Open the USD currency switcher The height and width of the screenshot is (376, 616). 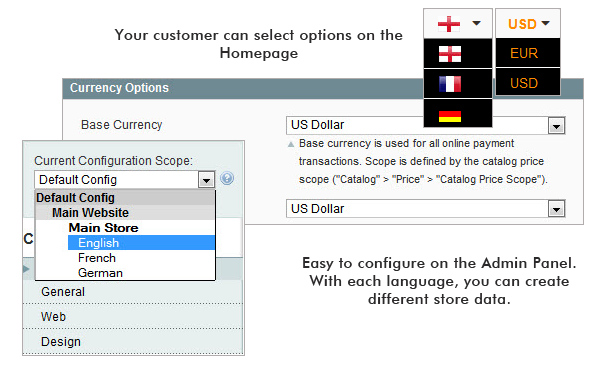tap(528, 24)
